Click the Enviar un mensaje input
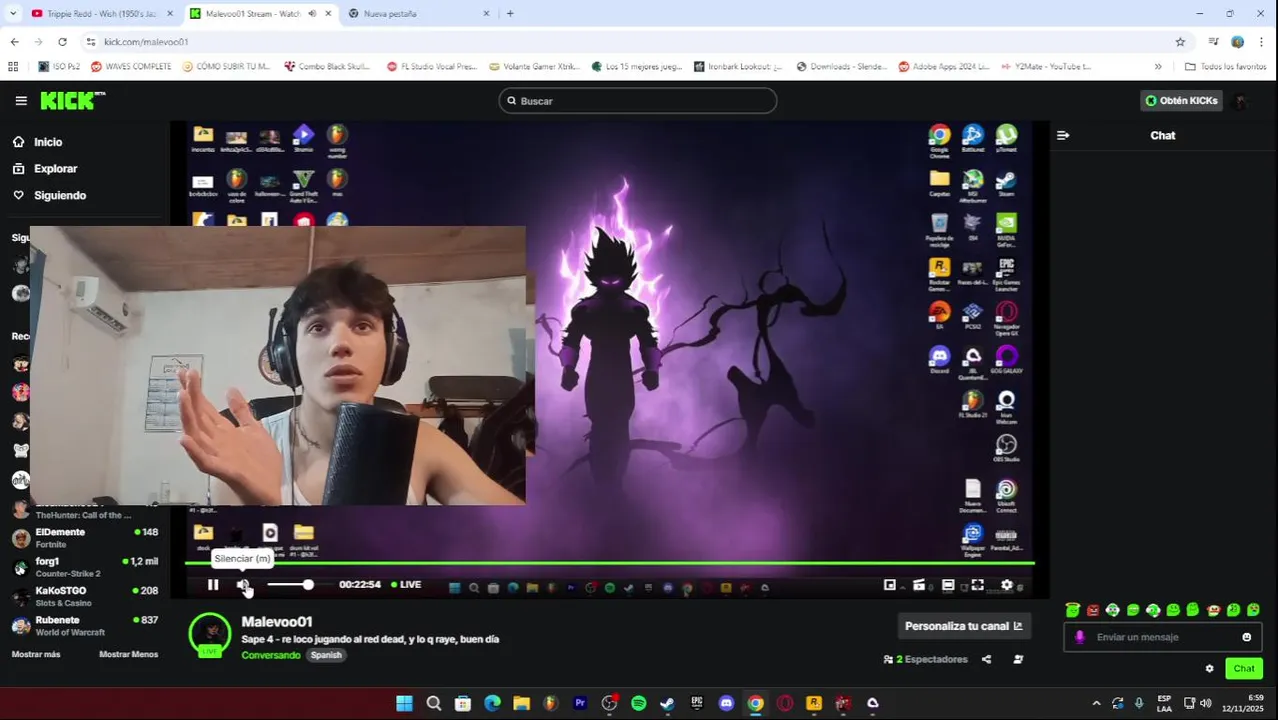The width and height of the screenshot is (1278, 720). [1165, 637]
